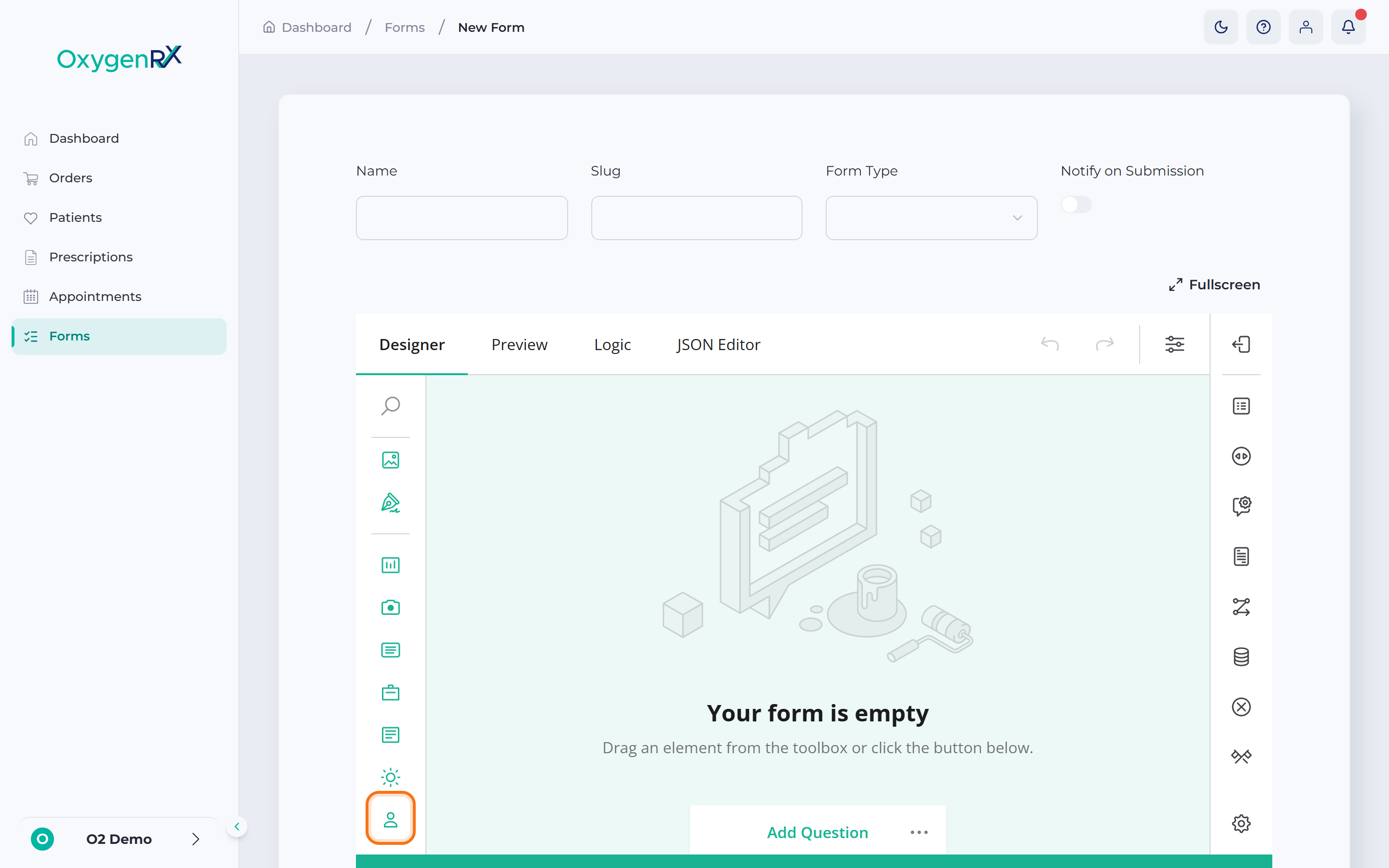Image resolution: width=1389 pixels, height=868 pixels.
Task: Open the circled X validation icon
Action: point(1241,706)
